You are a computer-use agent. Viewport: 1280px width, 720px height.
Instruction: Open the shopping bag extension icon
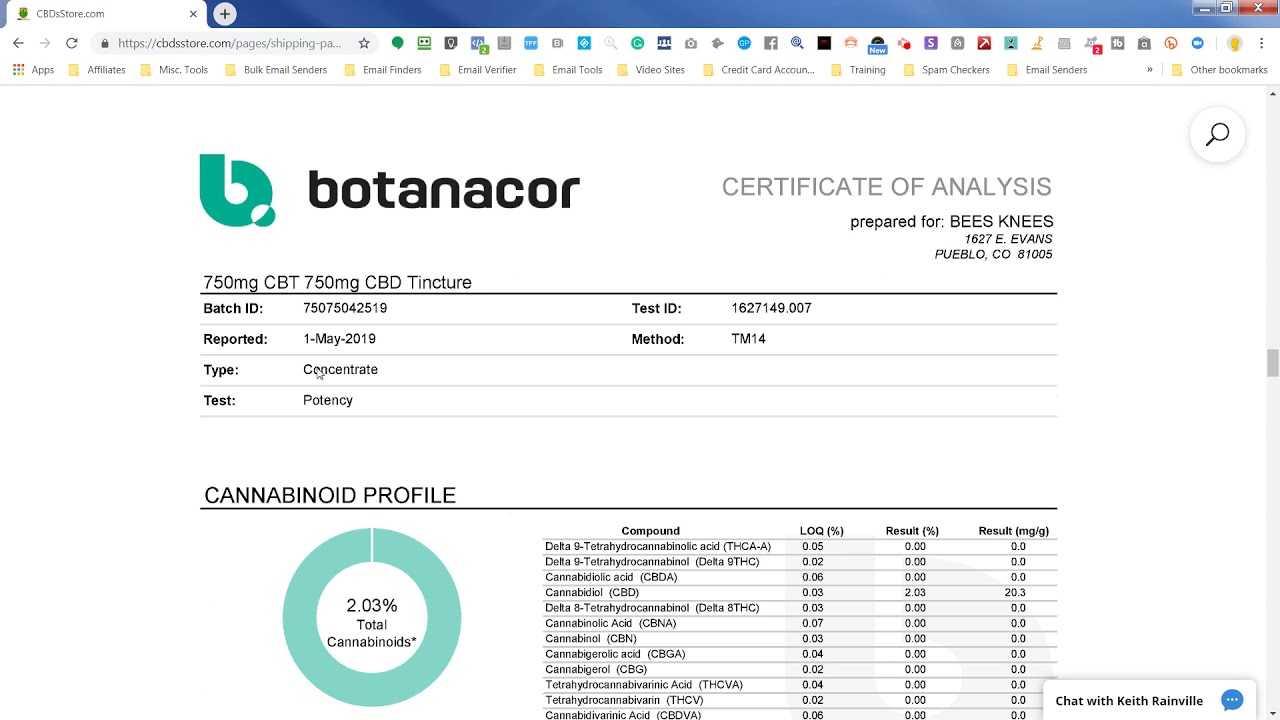point(1144,43)
